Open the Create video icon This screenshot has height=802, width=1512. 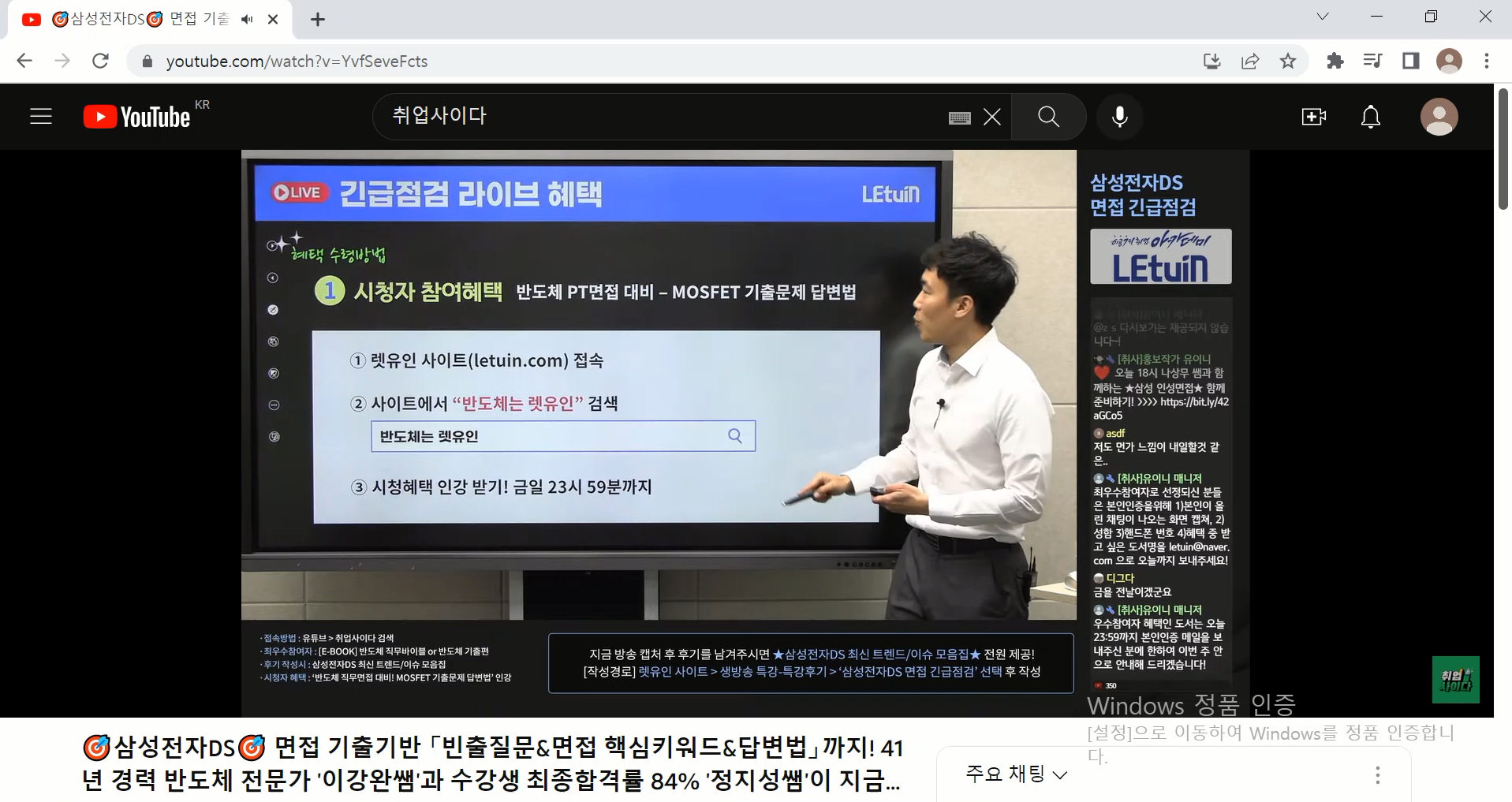[x=1313, y=117]
